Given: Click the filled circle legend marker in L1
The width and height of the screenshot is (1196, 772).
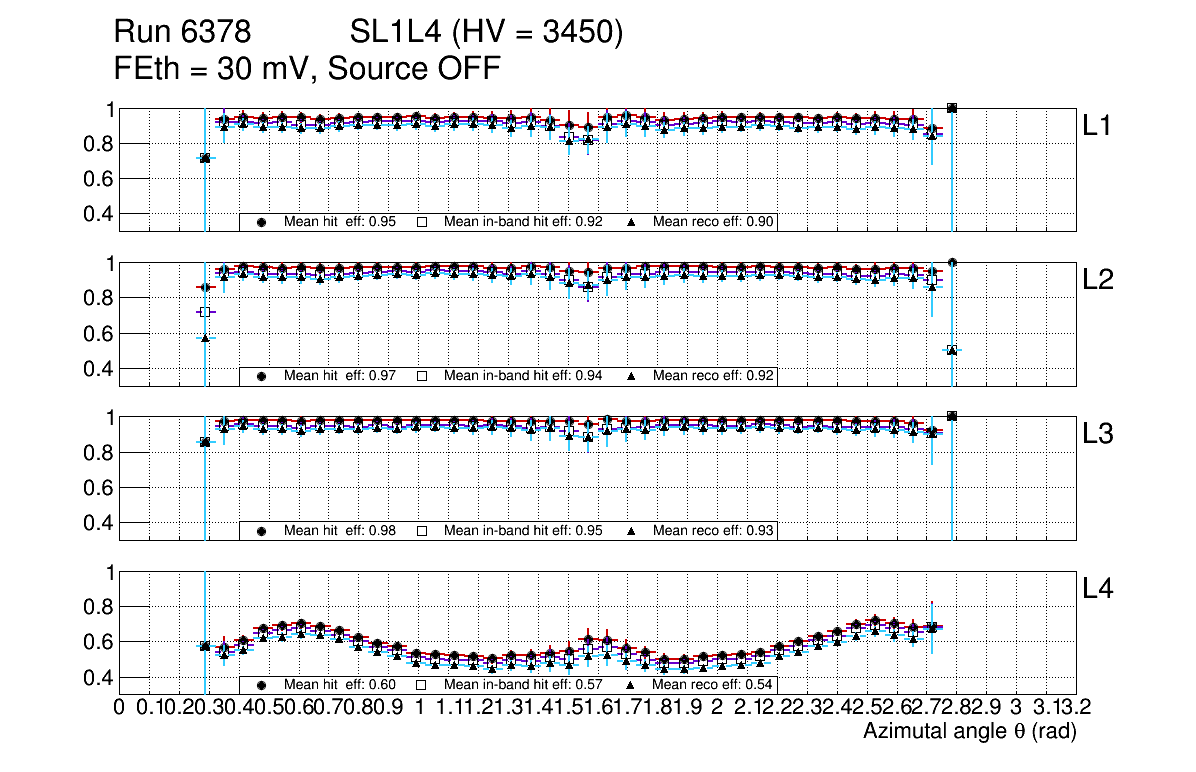Looking at the screenshot, I should coord(262,222).
